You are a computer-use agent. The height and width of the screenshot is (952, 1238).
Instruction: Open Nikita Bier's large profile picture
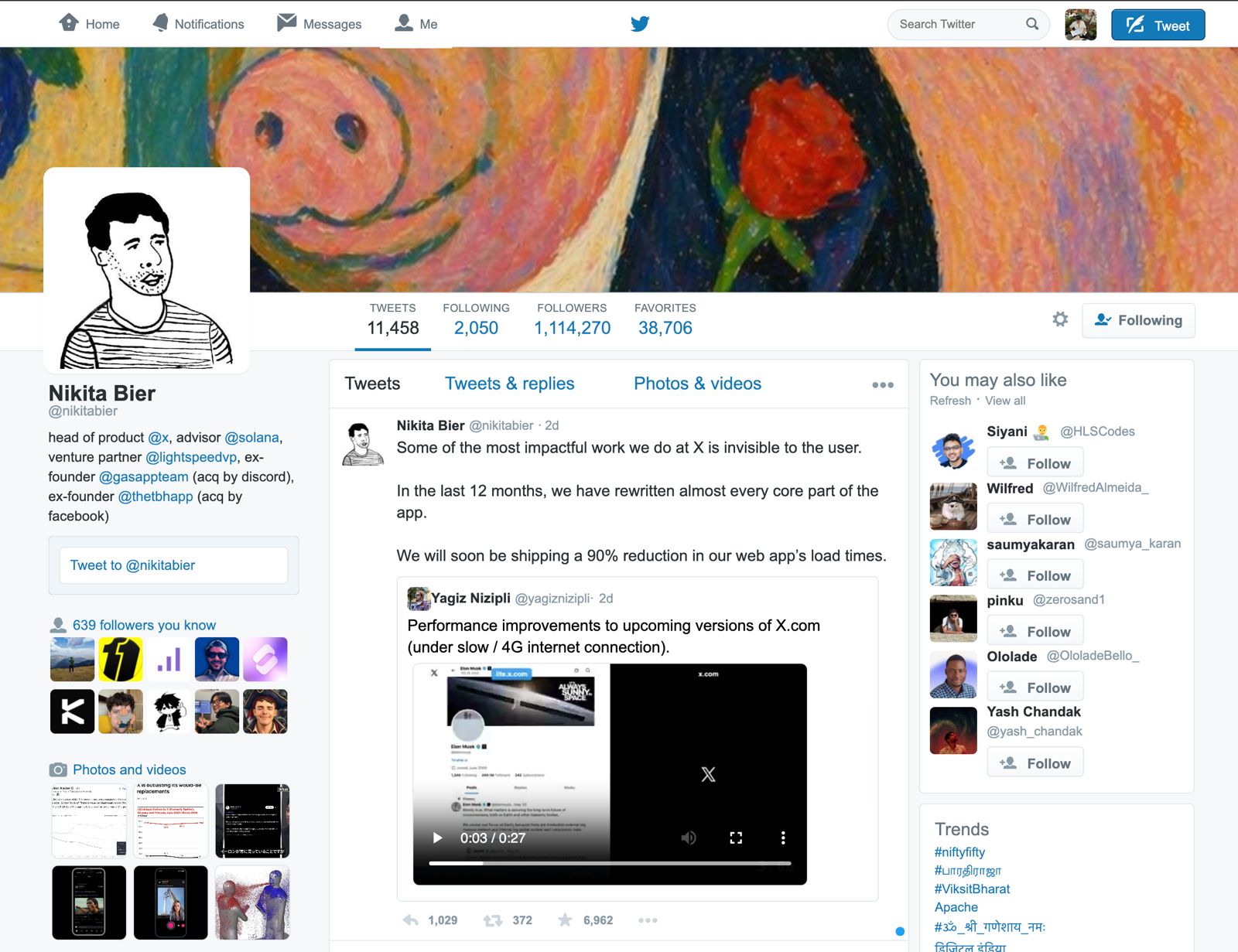pos(147,271)
